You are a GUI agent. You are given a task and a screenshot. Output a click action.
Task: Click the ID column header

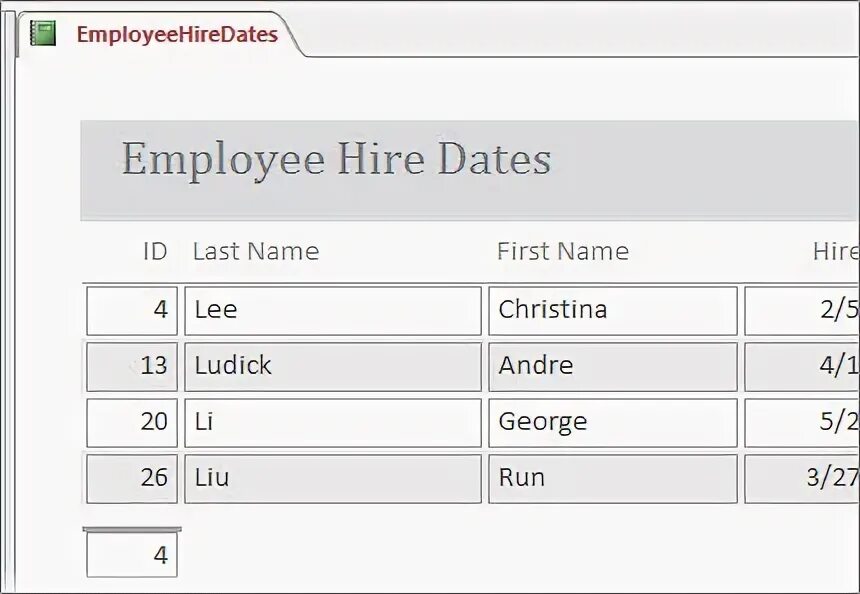pos(155,251)
